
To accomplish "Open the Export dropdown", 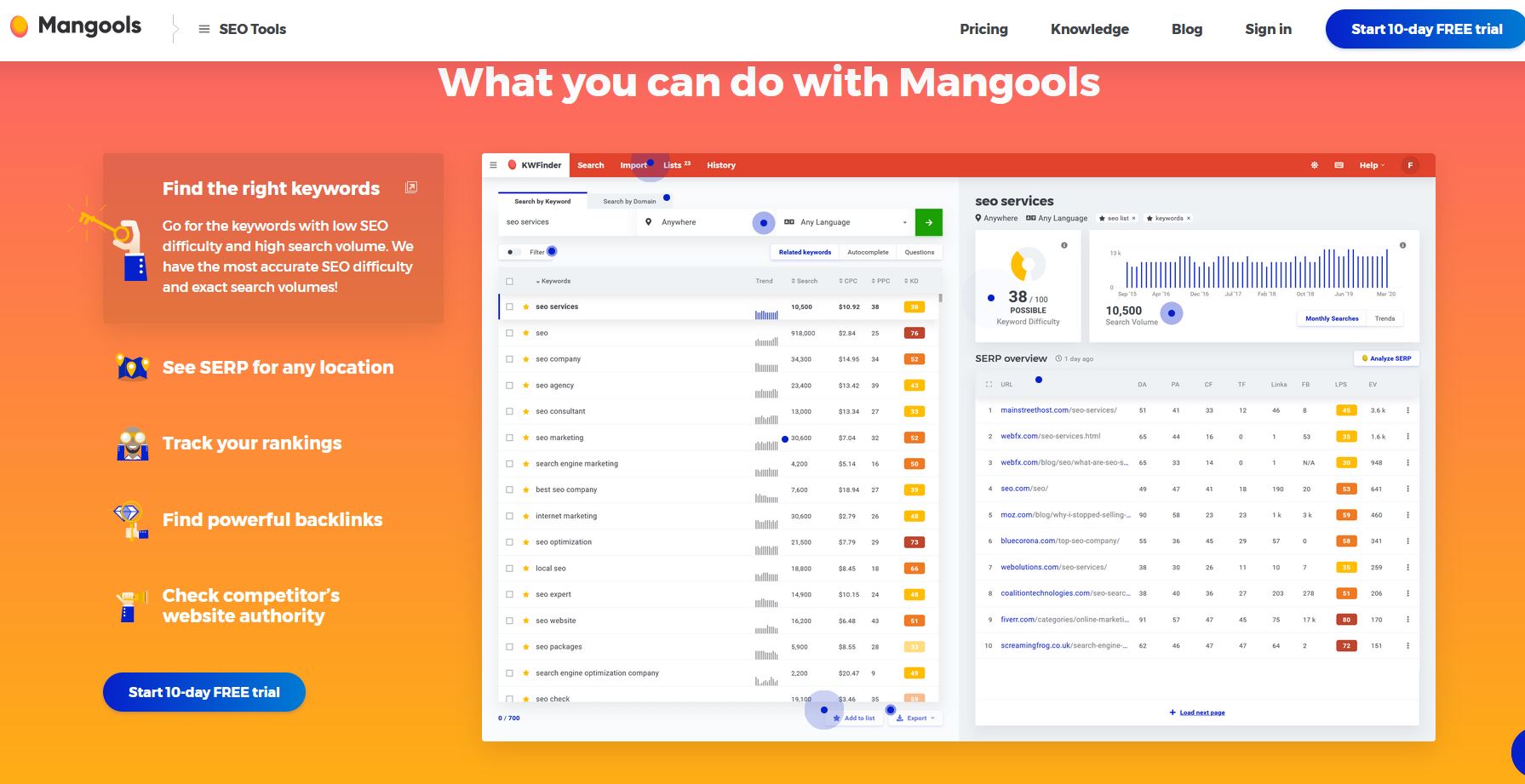I will 916,718.
